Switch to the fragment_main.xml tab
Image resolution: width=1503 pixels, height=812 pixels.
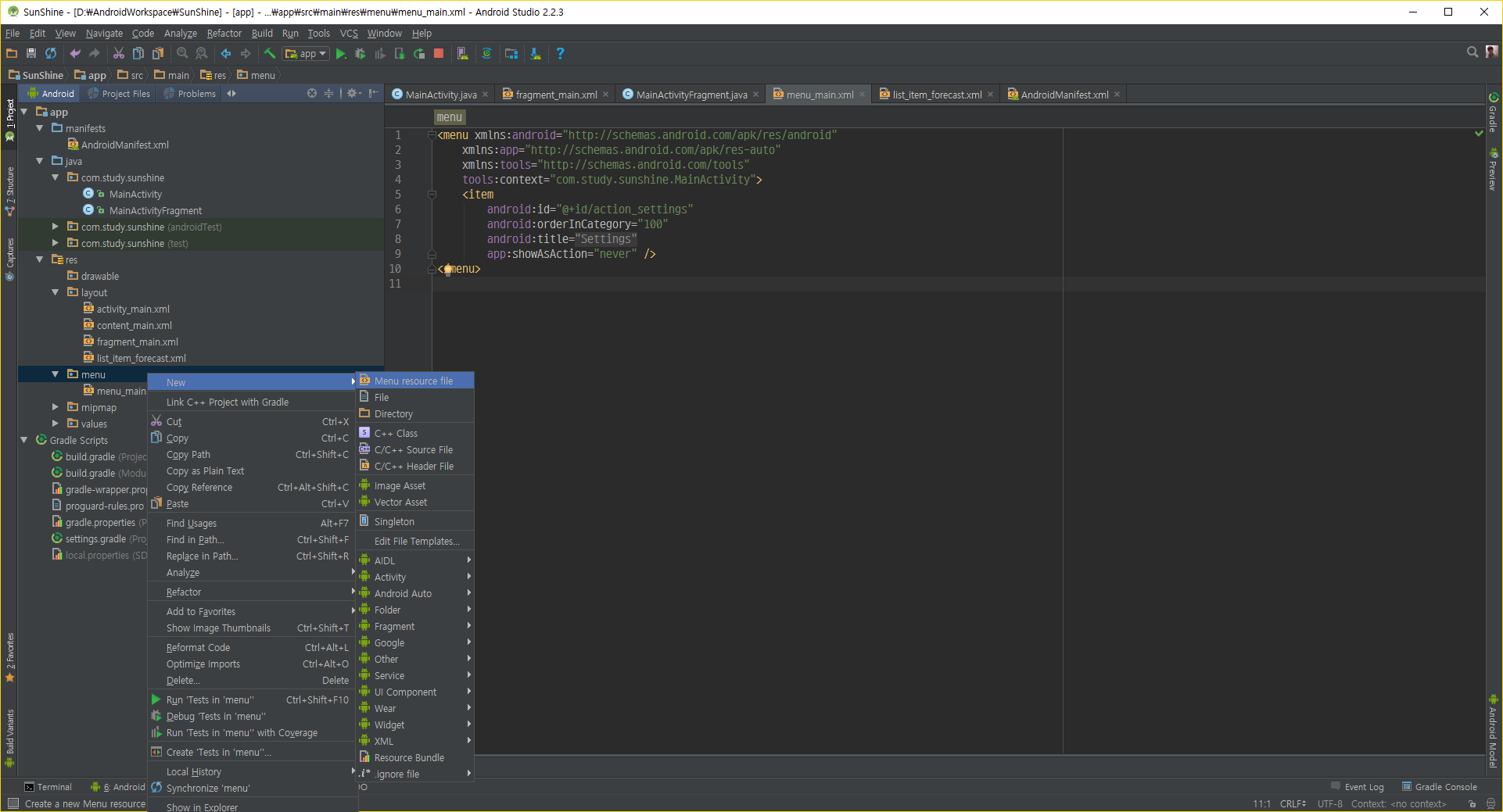click(556, 95)
